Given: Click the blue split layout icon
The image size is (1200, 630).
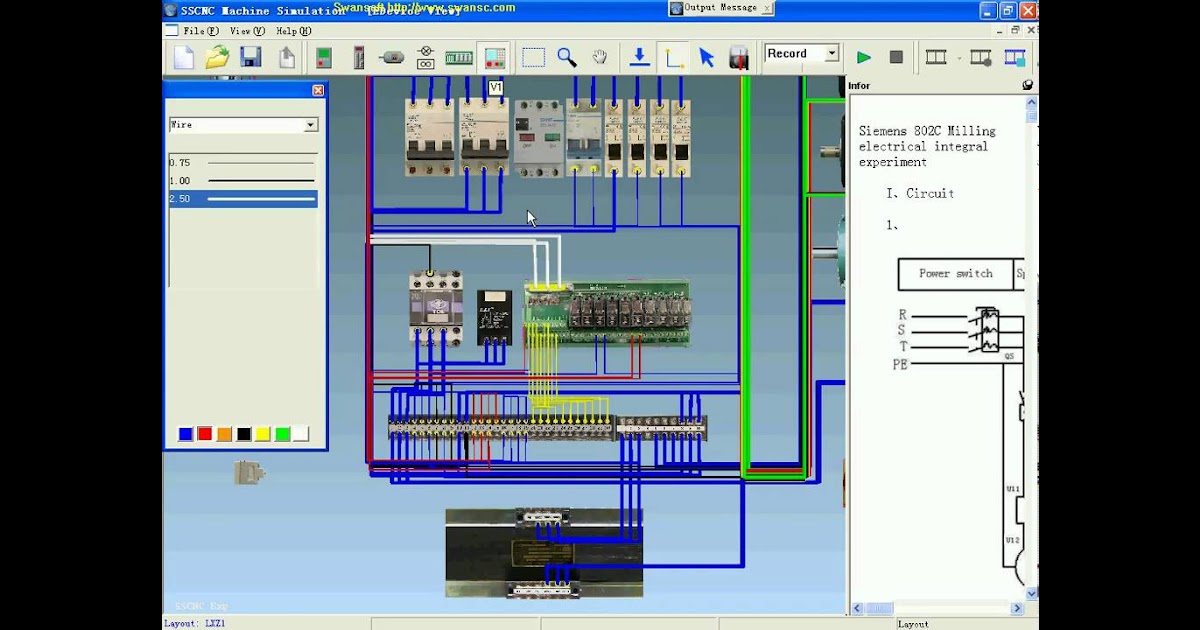Looking at the screenshot, I should pos(1015,57).
